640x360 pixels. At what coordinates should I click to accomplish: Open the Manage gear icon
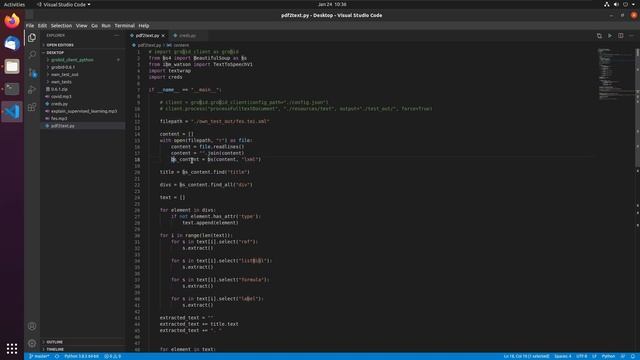(x=32, y=343)
